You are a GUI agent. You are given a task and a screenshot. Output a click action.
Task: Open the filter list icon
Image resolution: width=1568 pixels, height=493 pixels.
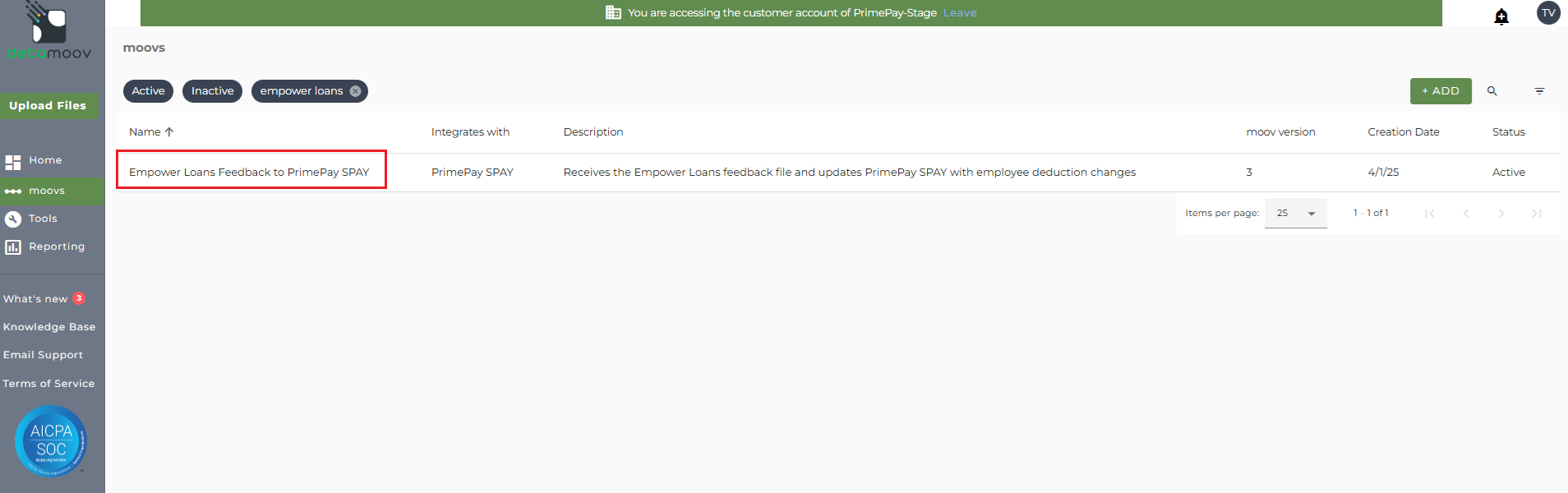tap(1539, 91)
